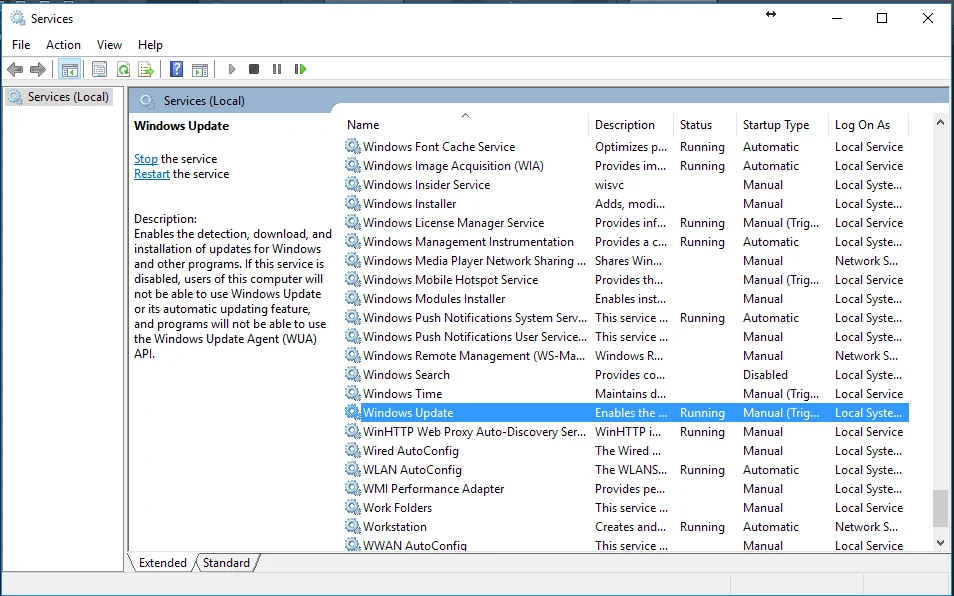The height and width of the screenshot is (596, 954).
Task: Select Services (Local) in console tree
Action: (59, 97)
